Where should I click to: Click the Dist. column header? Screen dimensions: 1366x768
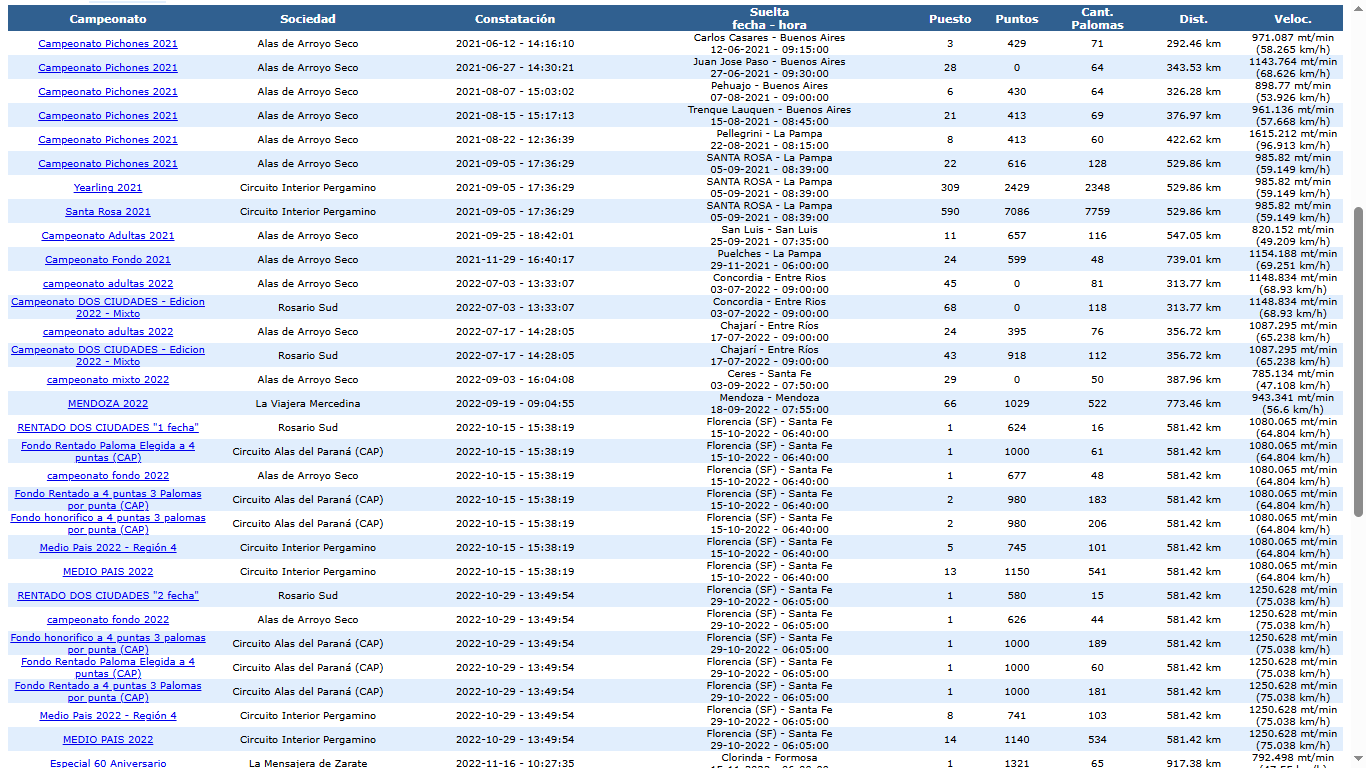[x=1193, y=19]
